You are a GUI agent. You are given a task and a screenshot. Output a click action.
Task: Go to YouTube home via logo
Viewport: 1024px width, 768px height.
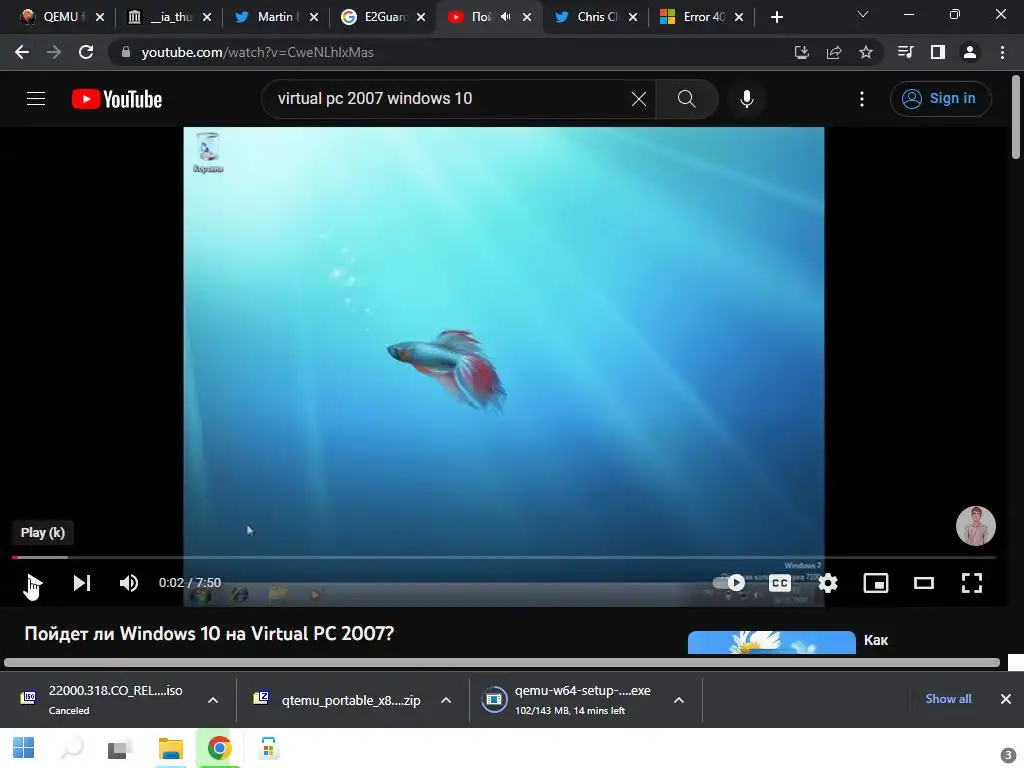(117, 99)
